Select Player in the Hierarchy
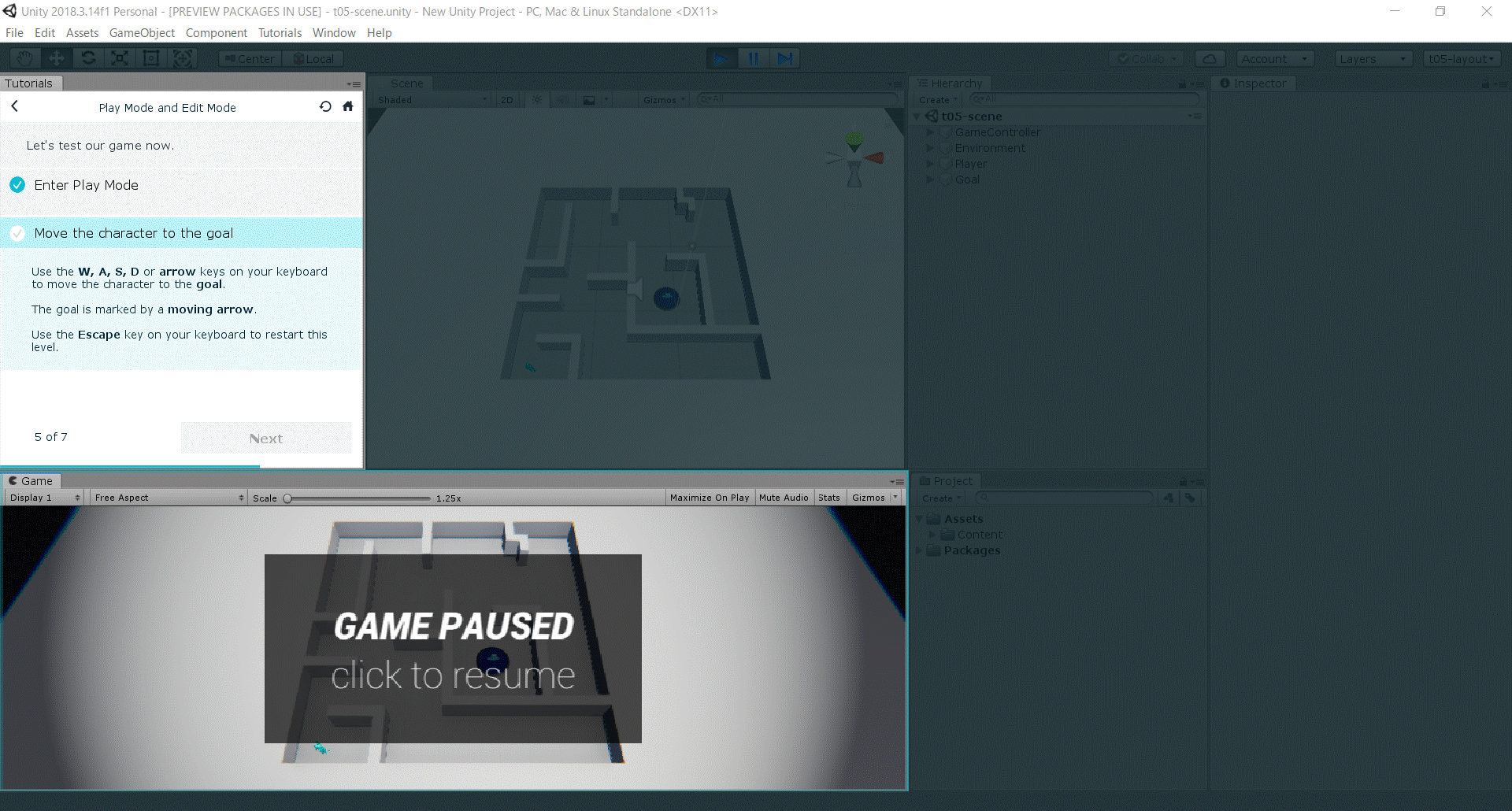This screenshot has height=811, width=1512. coord(971,164)
